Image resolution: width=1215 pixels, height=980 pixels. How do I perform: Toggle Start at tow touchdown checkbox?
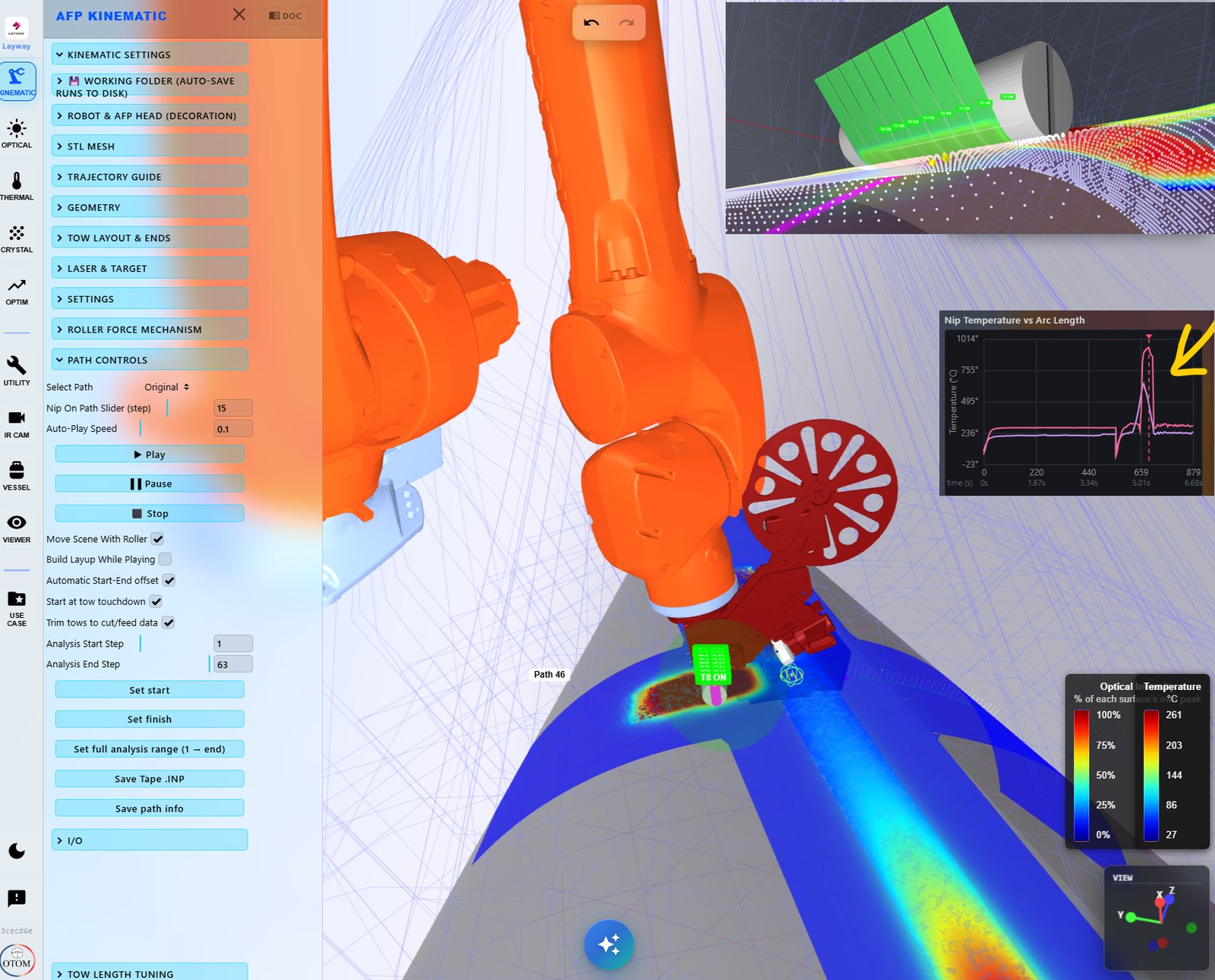point(156,602)
